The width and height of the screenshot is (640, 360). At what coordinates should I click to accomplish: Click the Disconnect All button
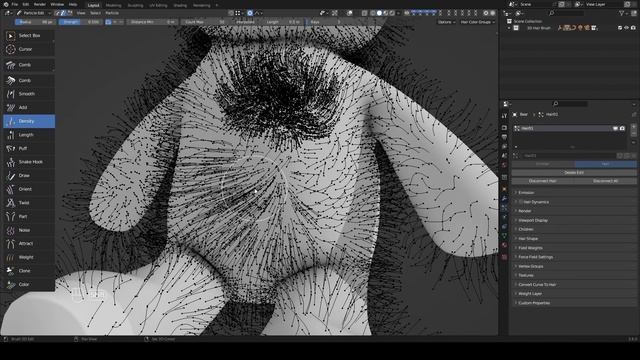[x=605, y=181]
